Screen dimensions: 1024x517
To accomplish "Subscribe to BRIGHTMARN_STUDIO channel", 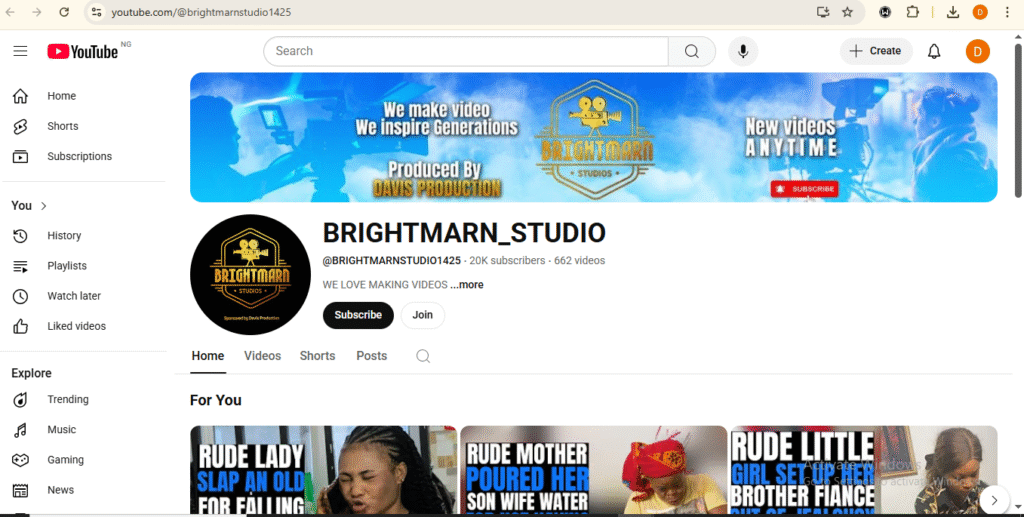I will [358, 315].
